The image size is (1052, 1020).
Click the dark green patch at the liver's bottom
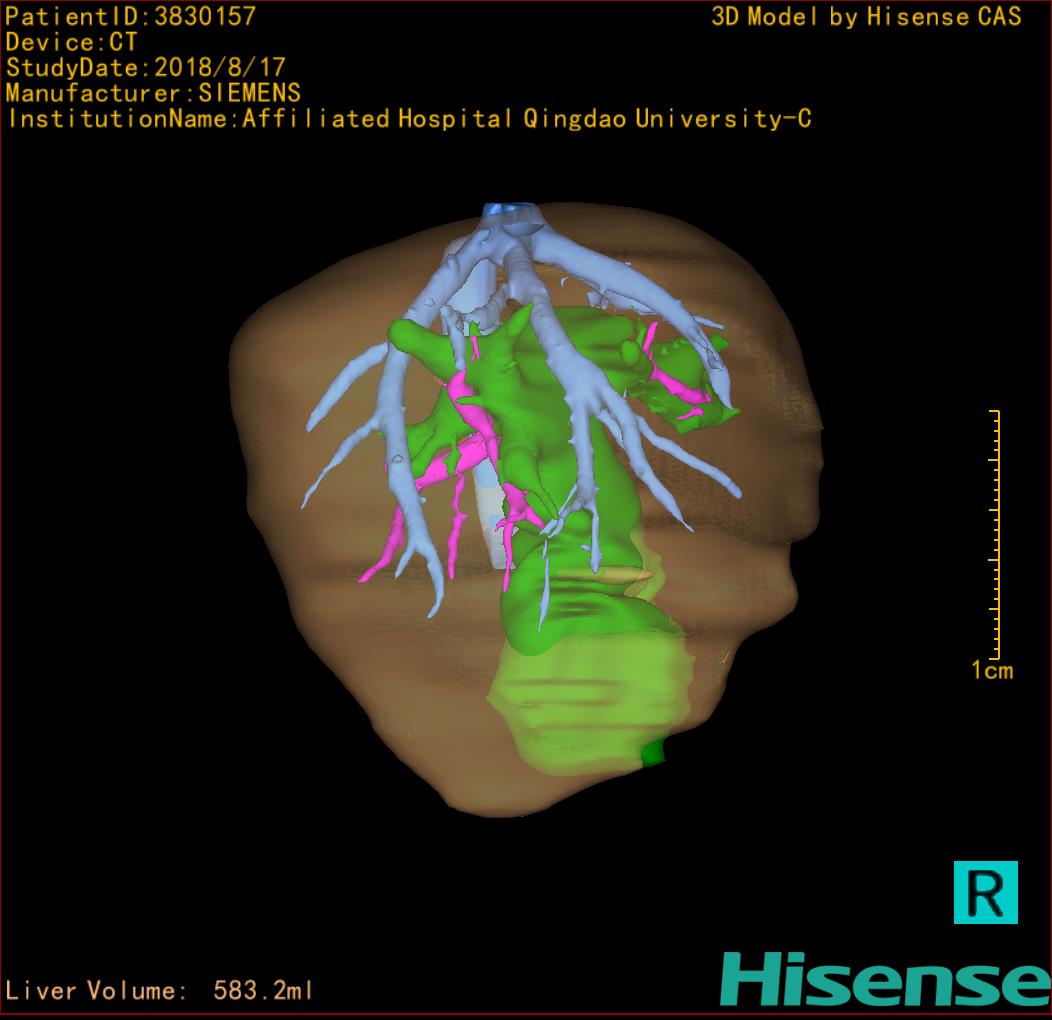click(653, 752)
